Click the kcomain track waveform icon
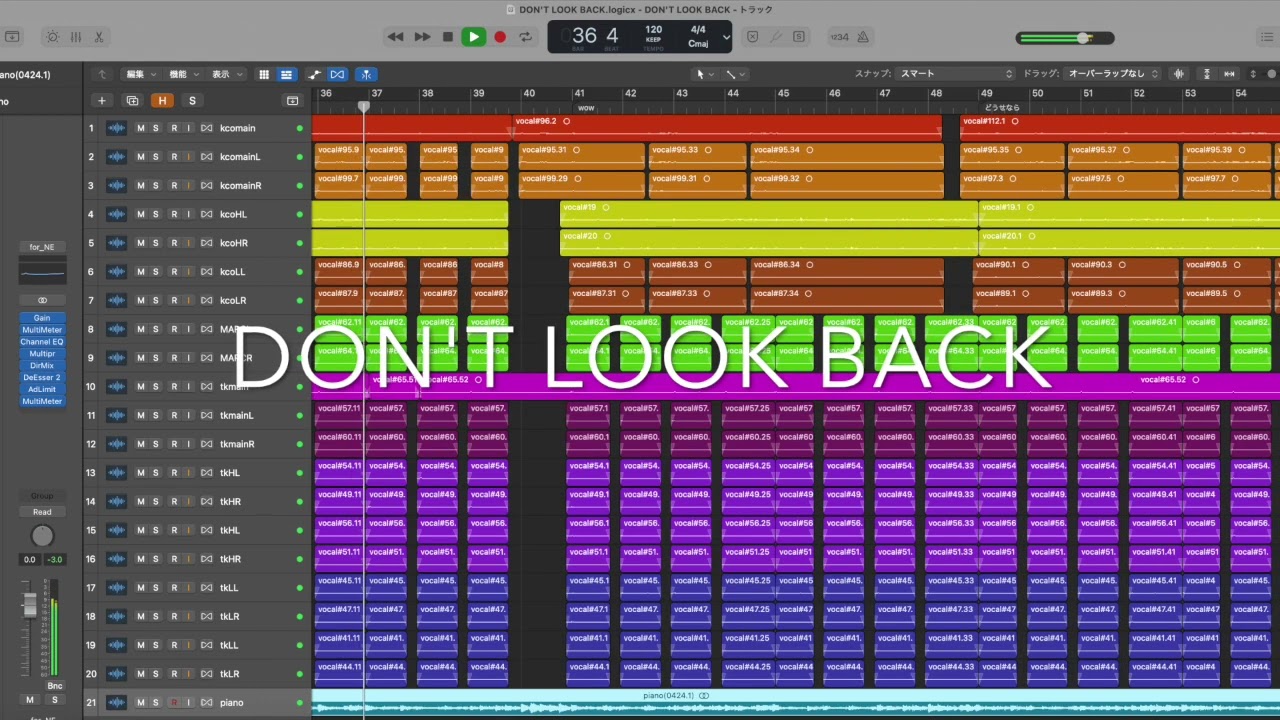Image resolution: width=1280 pixels, height=720 pixels. pos(117,128)
